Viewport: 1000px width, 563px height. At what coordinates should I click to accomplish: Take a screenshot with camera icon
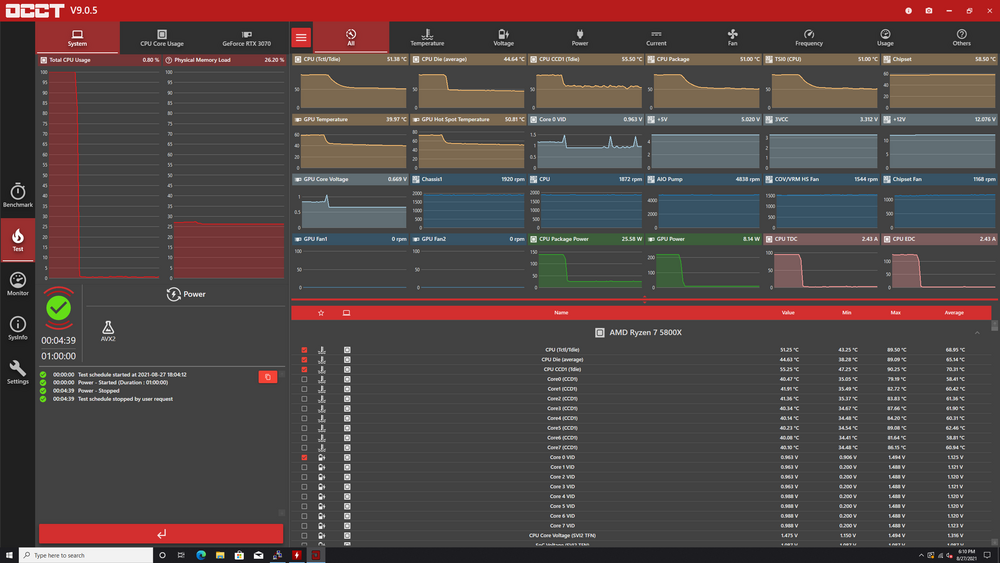[x=929, y=10]
